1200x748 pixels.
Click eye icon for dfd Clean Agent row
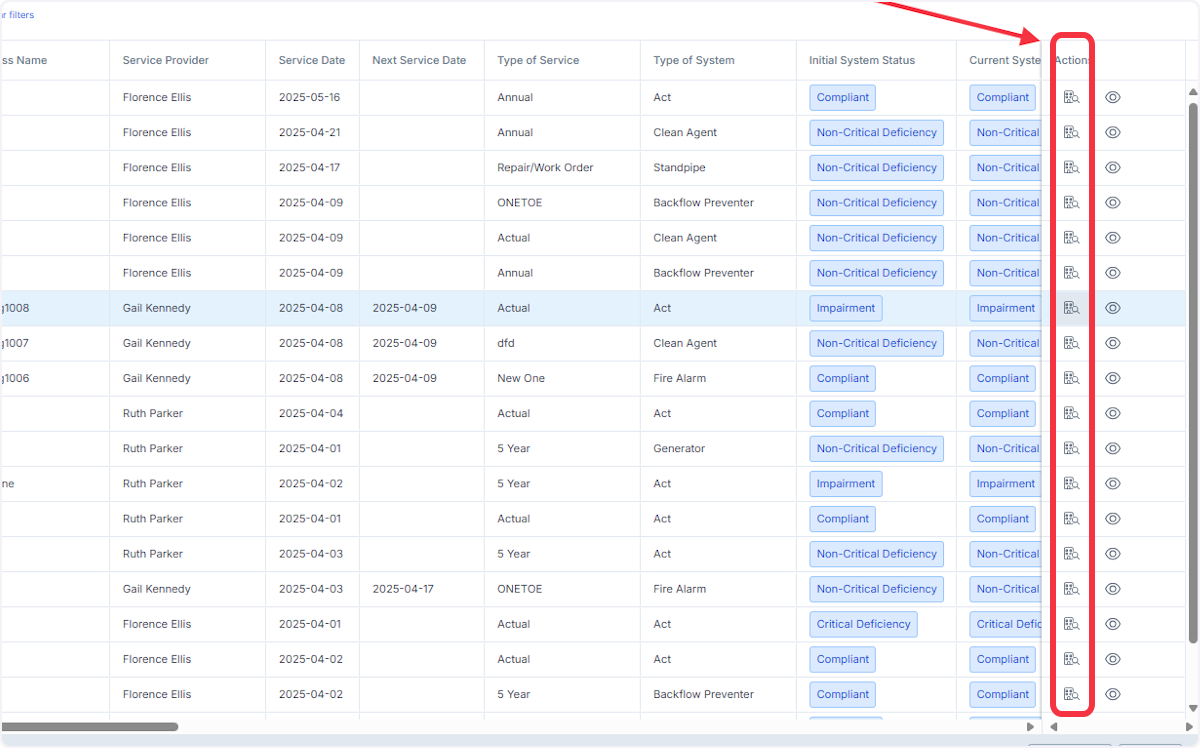click(x=1113, y=343)
